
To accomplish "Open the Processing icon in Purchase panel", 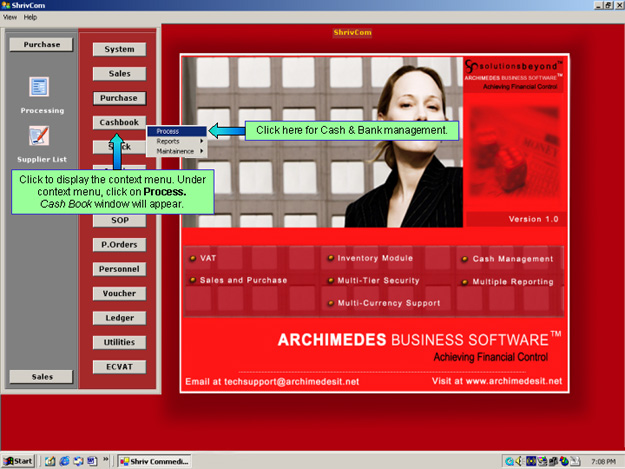I will pyautogui.click(x=39, y=88).
